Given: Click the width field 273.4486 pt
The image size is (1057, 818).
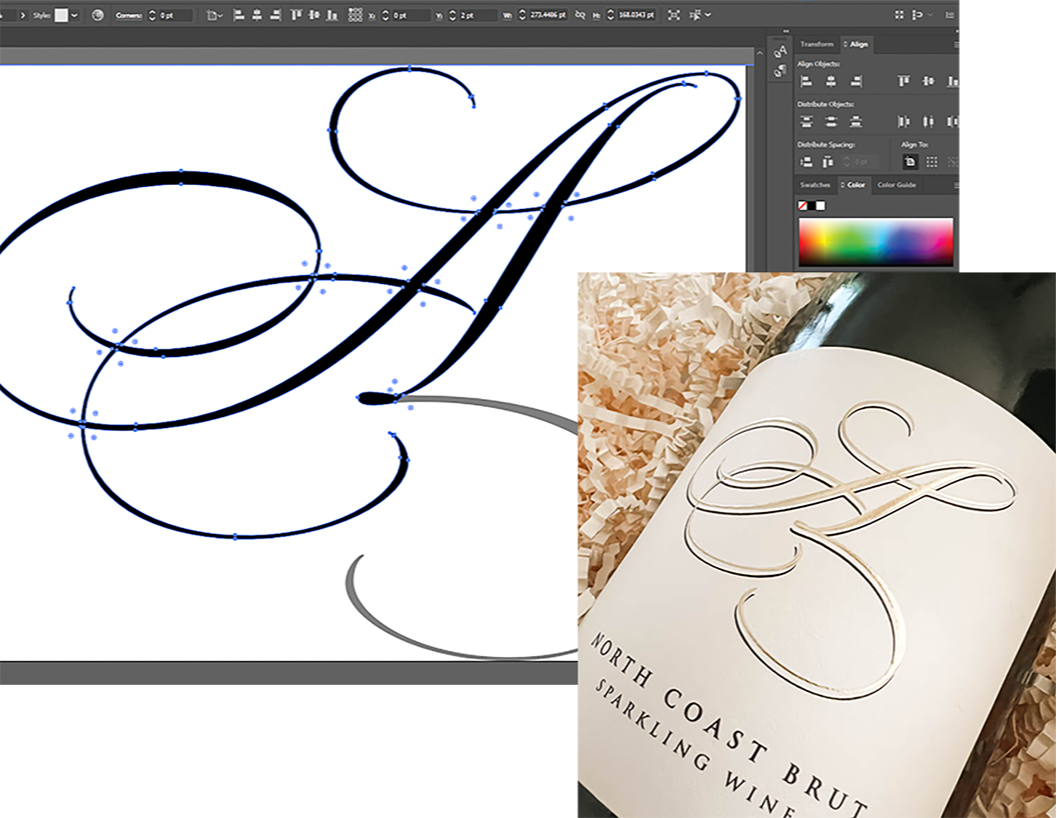Looking at the screenshot, I should pyautogui.click(x=548, y=15).
